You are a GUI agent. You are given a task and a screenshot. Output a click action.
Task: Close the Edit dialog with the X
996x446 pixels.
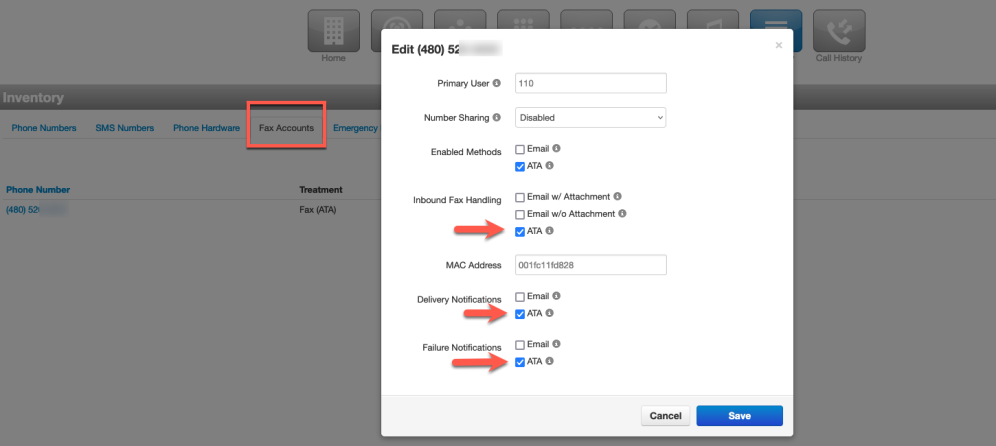[779, 46]
